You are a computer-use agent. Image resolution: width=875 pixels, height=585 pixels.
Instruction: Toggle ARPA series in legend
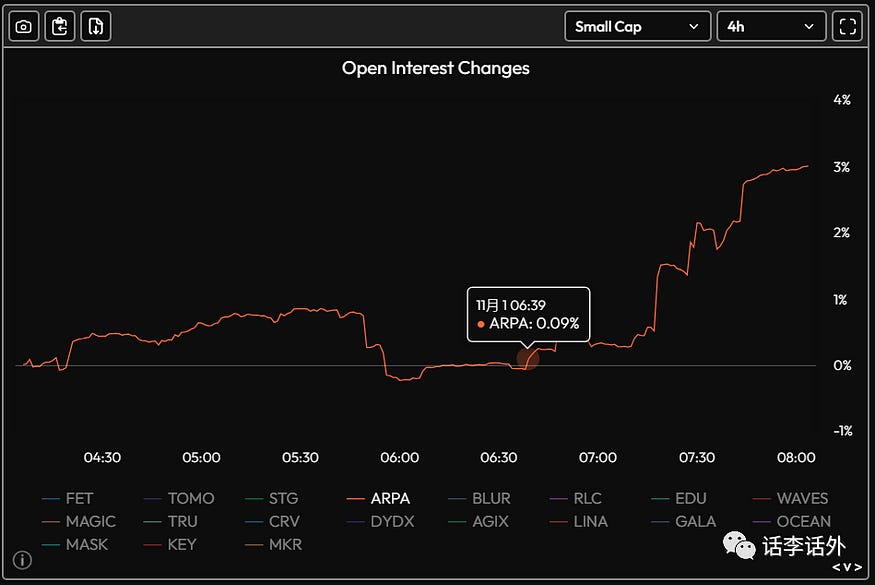point(378,498)
